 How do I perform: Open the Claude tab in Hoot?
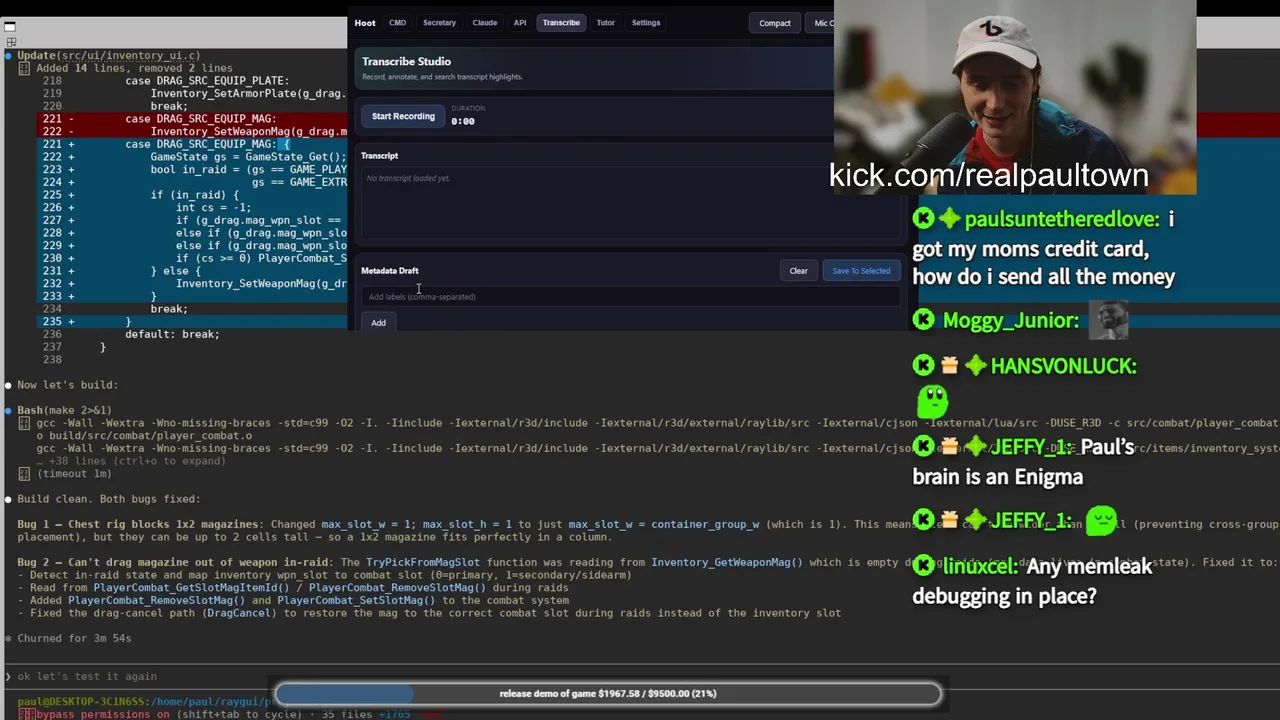pyautogui.click(x=484, y=22)
